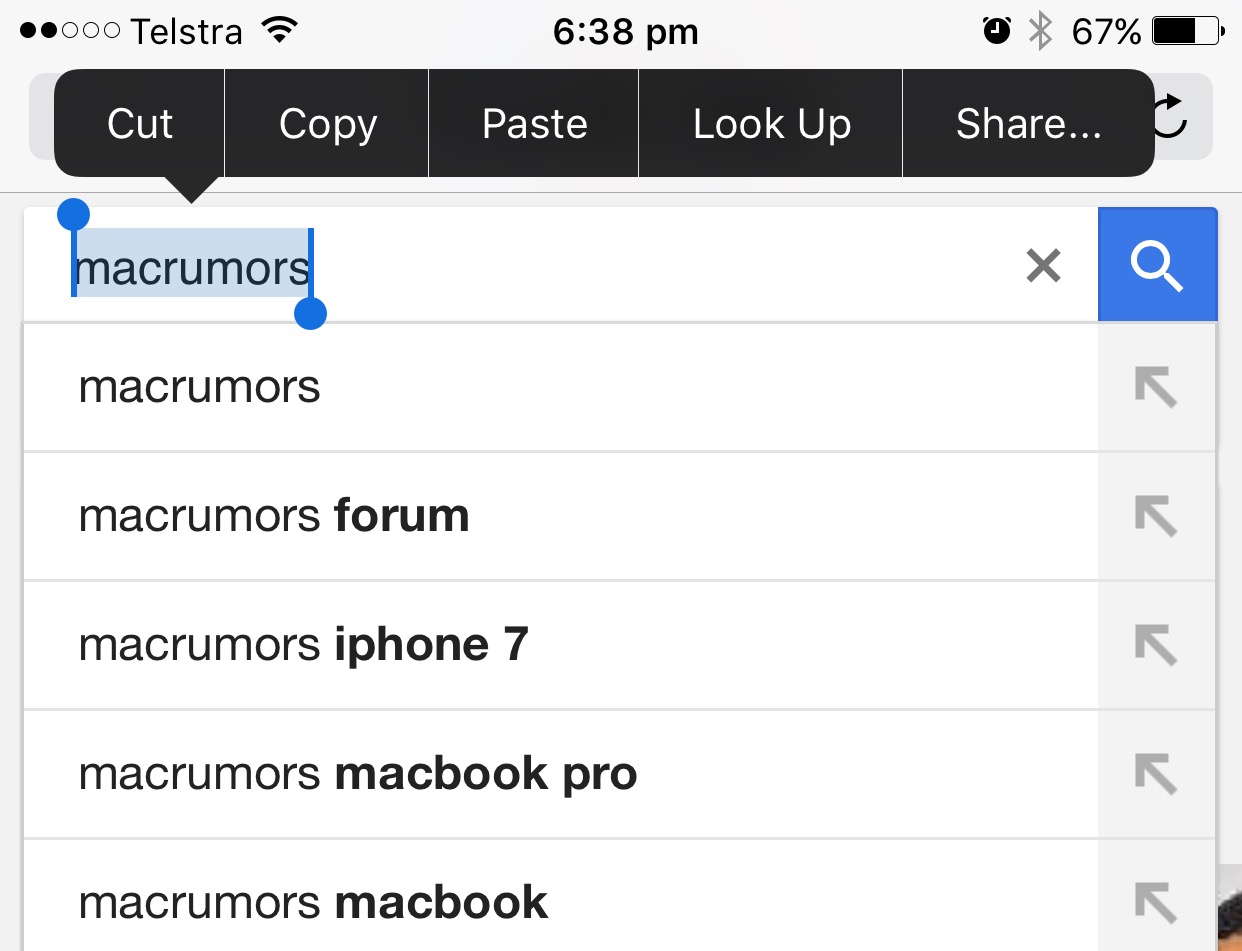This screenshot has height=951, width=1242.
Task: Choose the "macrumors macbook pro" suggestion
Action: click(x=358, y=773)
